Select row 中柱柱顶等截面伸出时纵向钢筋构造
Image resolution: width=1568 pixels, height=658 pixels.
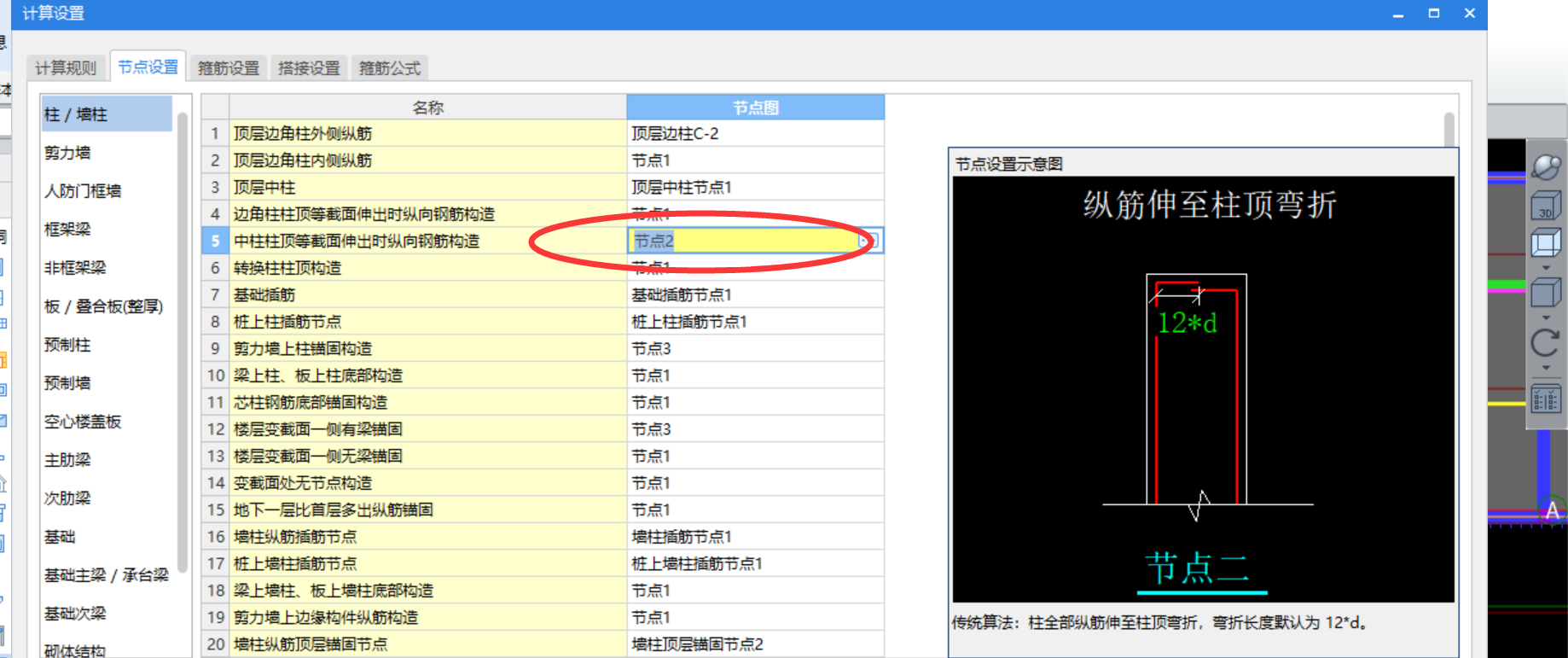tap(428, 241)
